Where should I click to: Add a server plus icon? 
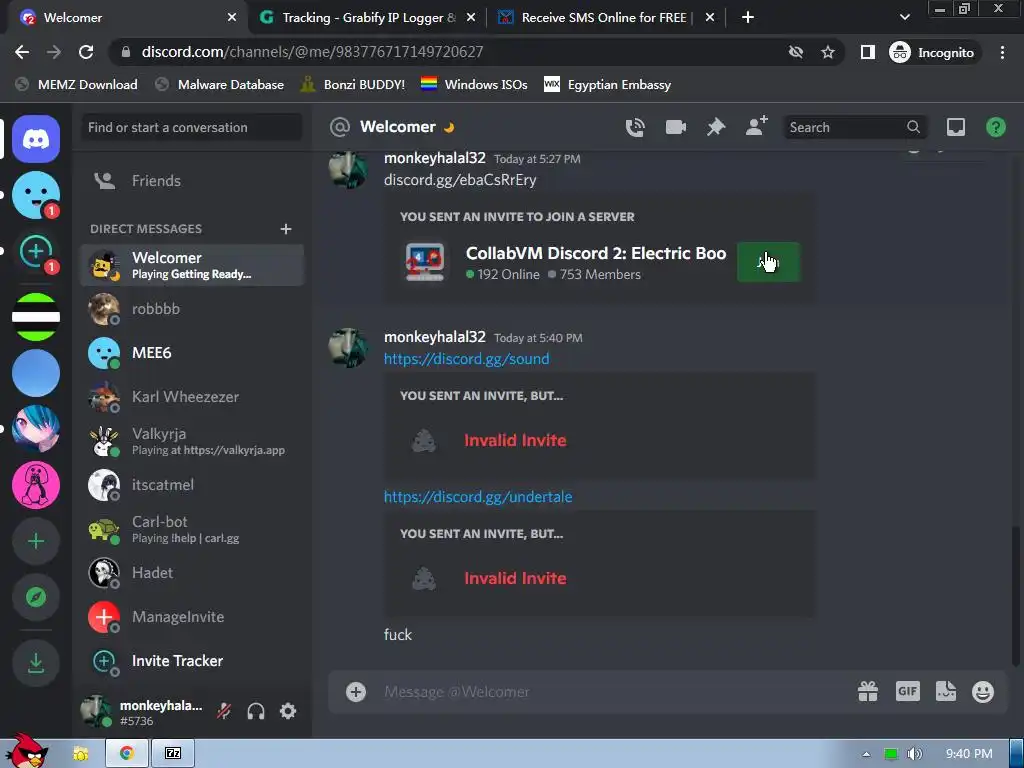36,541
